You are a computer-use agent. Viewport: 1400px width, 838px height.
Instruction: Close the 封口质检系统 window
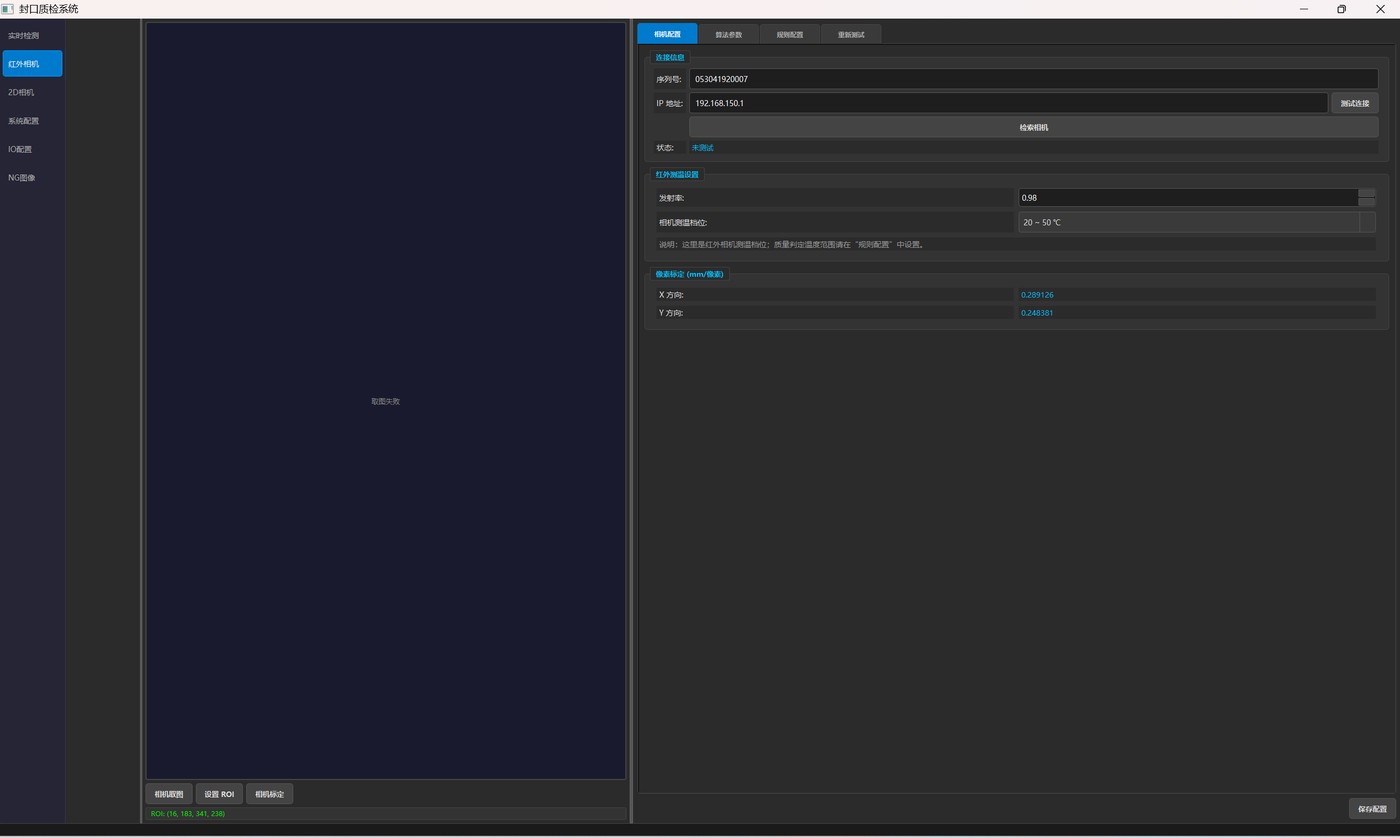tap(1380, 9)
